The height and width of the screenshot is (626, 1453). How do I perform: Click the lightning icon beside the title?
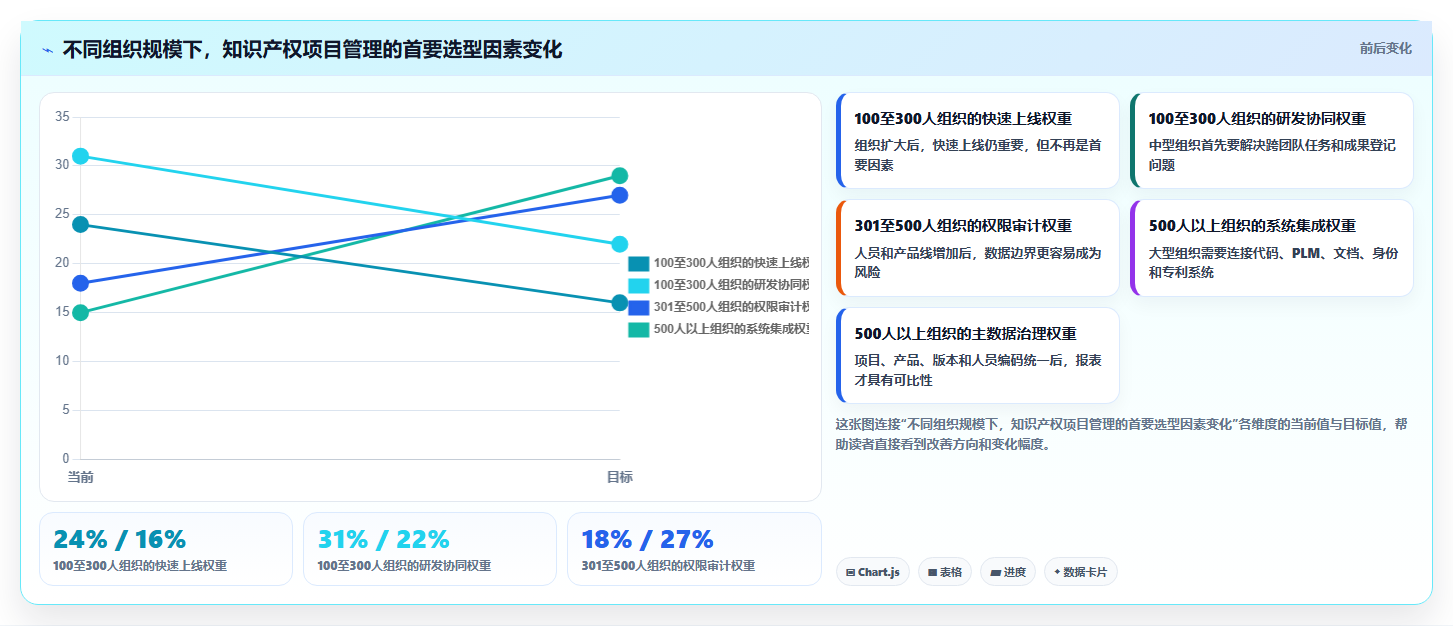(48, 50)
